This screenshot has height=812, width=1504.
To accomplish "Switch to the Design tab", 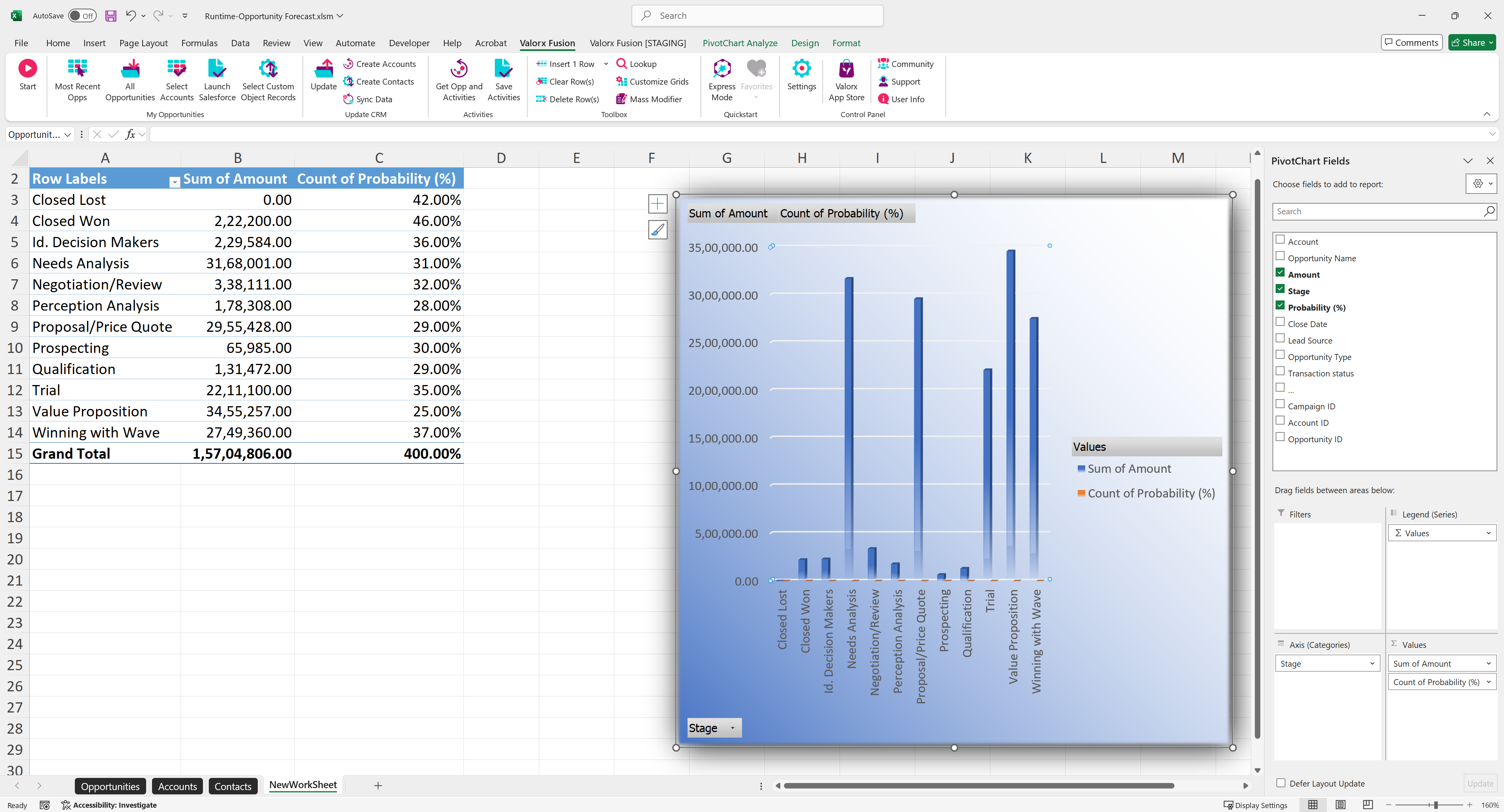I will coord(805,43).
